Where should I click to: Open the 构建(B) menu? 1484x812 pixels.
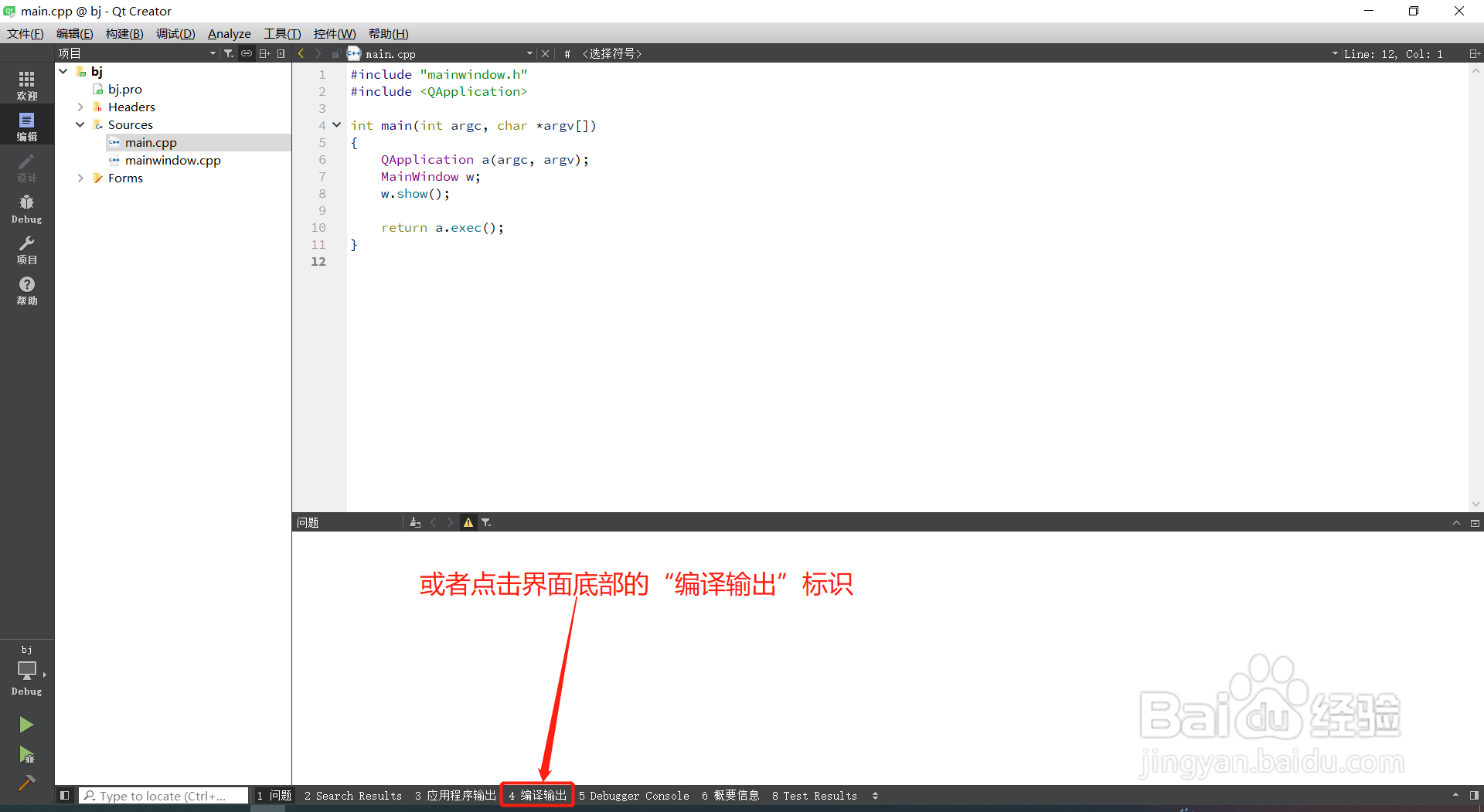click(124, 33)
